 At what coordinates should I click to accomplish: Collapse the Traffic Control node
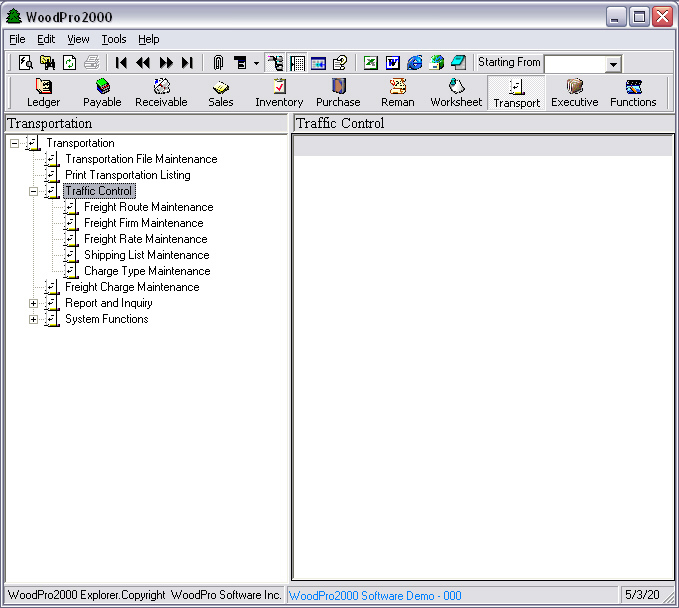point(33,191)
